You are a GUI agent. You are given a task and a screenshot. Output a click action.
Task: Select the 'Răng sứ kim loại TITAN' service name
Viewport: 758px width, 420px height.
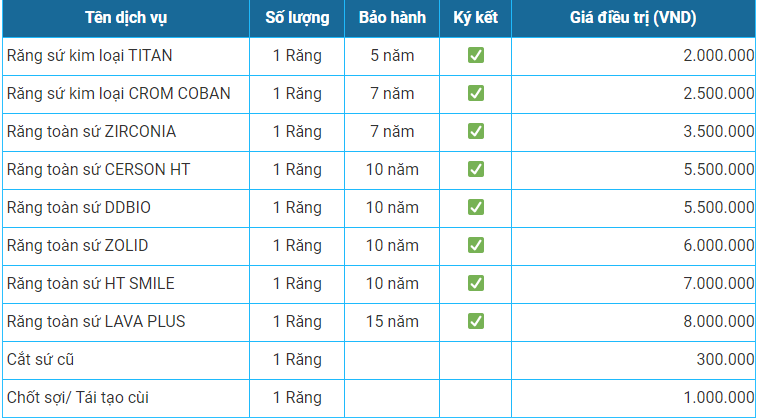(89, 56)
